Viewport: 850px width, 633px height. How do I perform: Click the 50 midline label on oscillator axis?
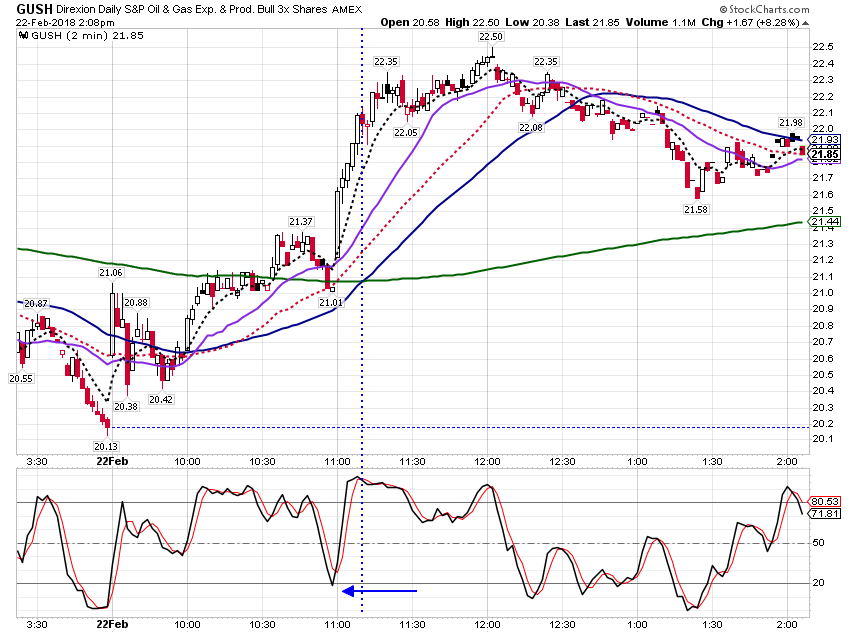[x=818, y=542]
